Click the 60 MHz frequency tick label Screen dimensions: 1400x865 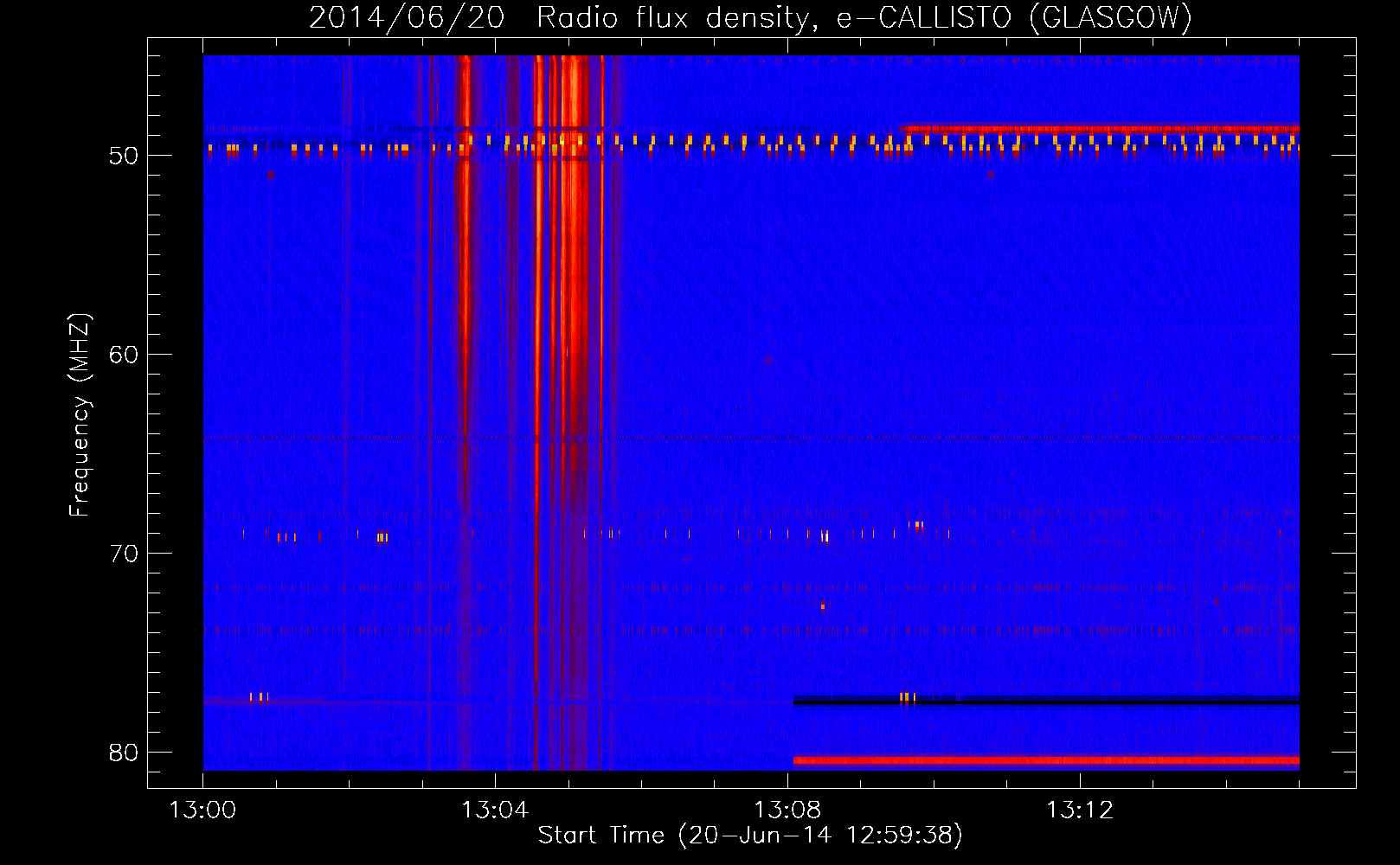click(x=124, y=355)
